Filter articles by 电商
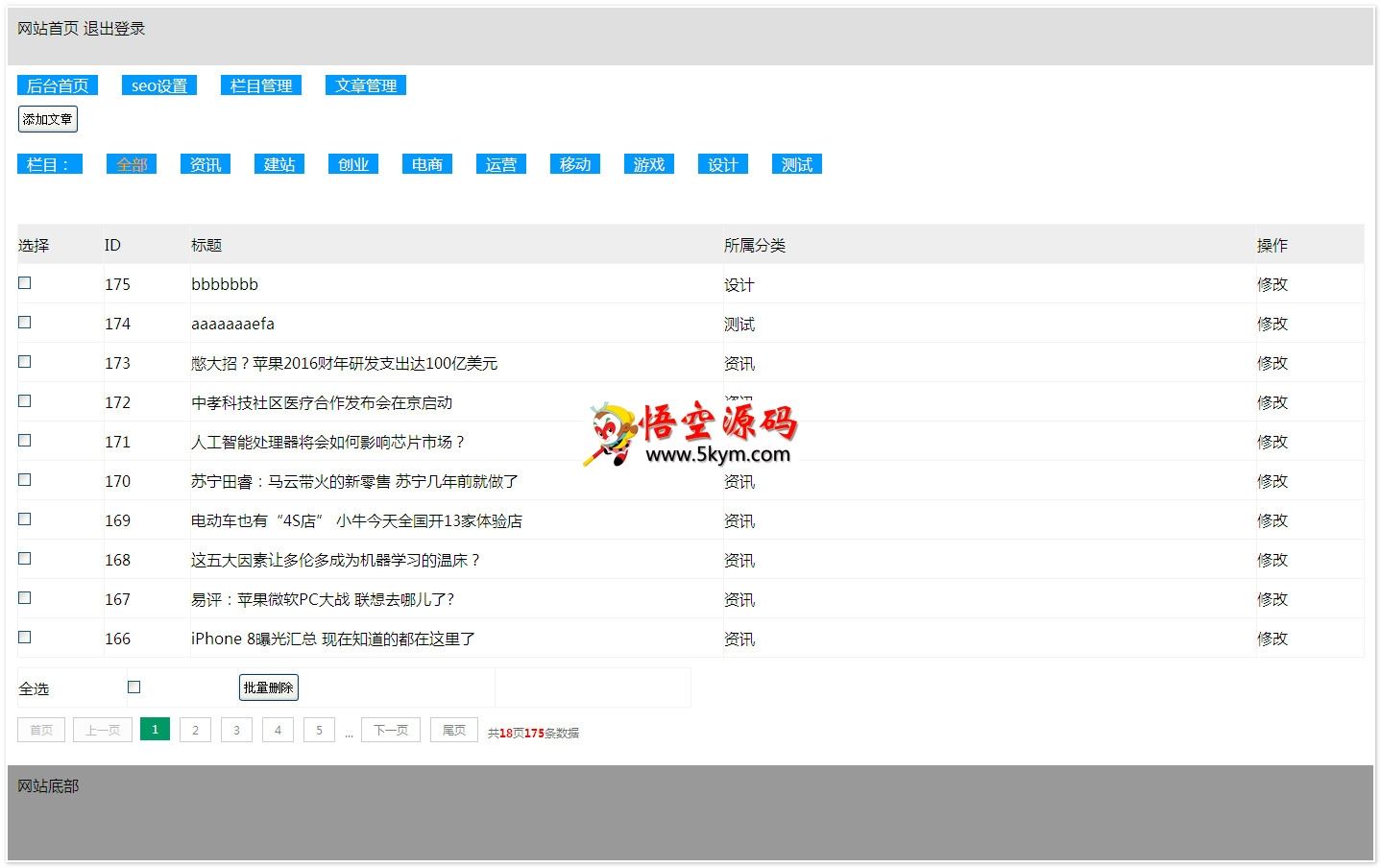 tap(427, 164)
